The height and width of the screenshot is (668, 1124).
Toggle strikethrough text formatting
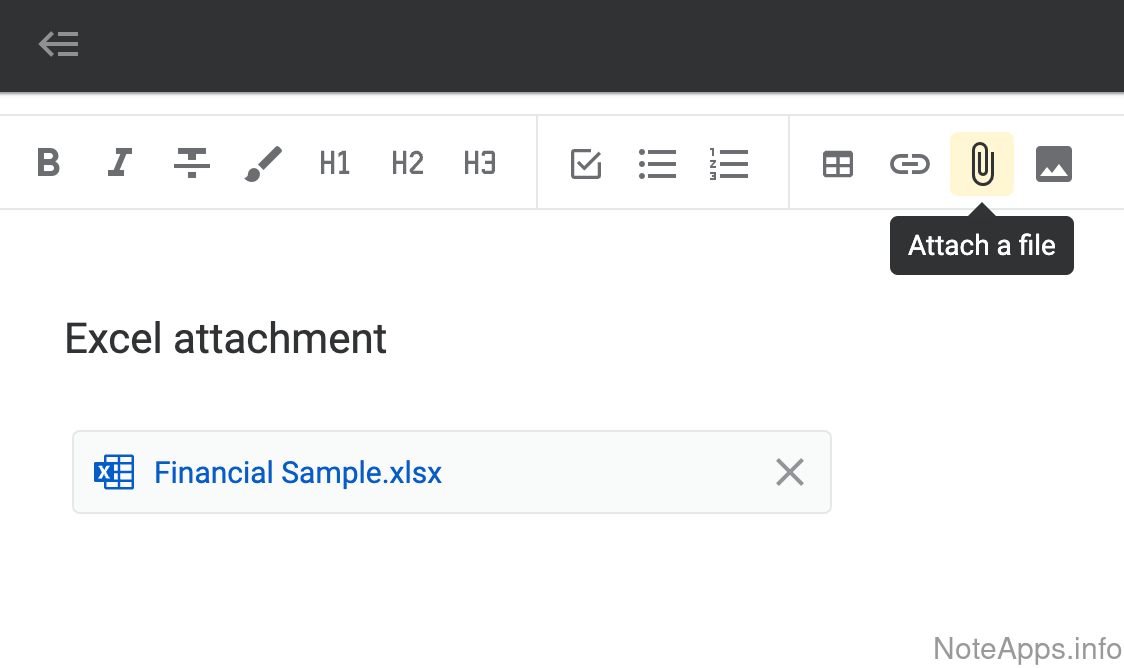click(191, 163)
